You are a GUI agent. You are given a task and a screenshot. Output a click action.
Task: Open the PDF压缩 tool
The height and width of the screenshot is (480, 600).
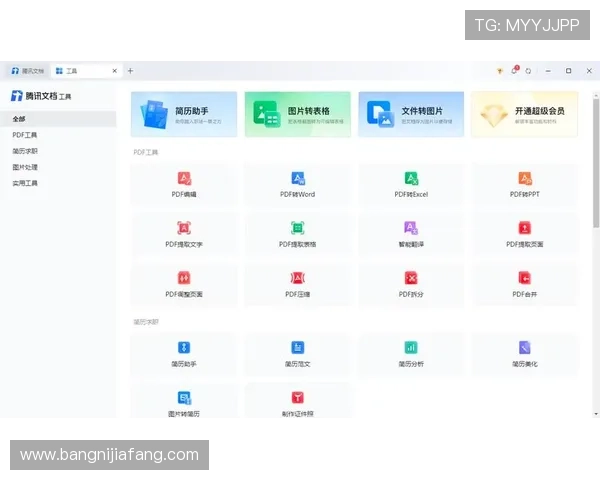click(x=297, y=285)
